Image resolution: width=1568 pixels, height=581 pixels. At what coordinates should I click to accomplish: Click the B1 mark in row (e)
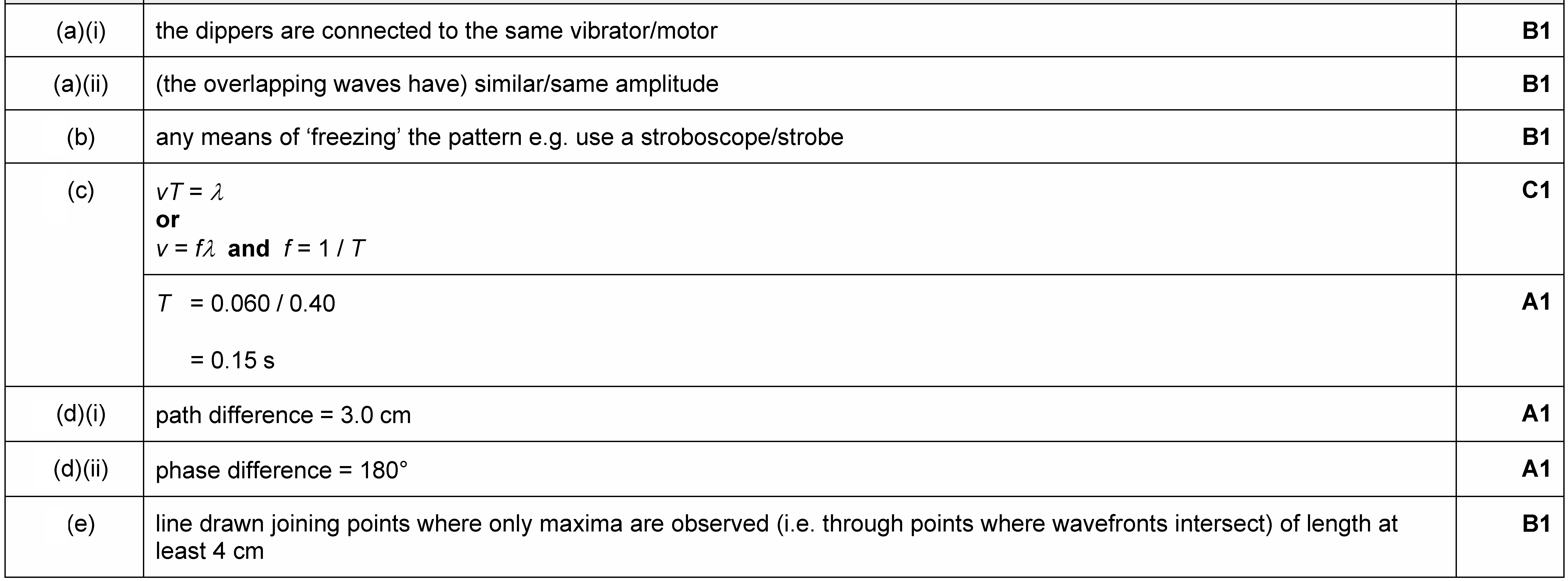click(x=1536, y=524)
